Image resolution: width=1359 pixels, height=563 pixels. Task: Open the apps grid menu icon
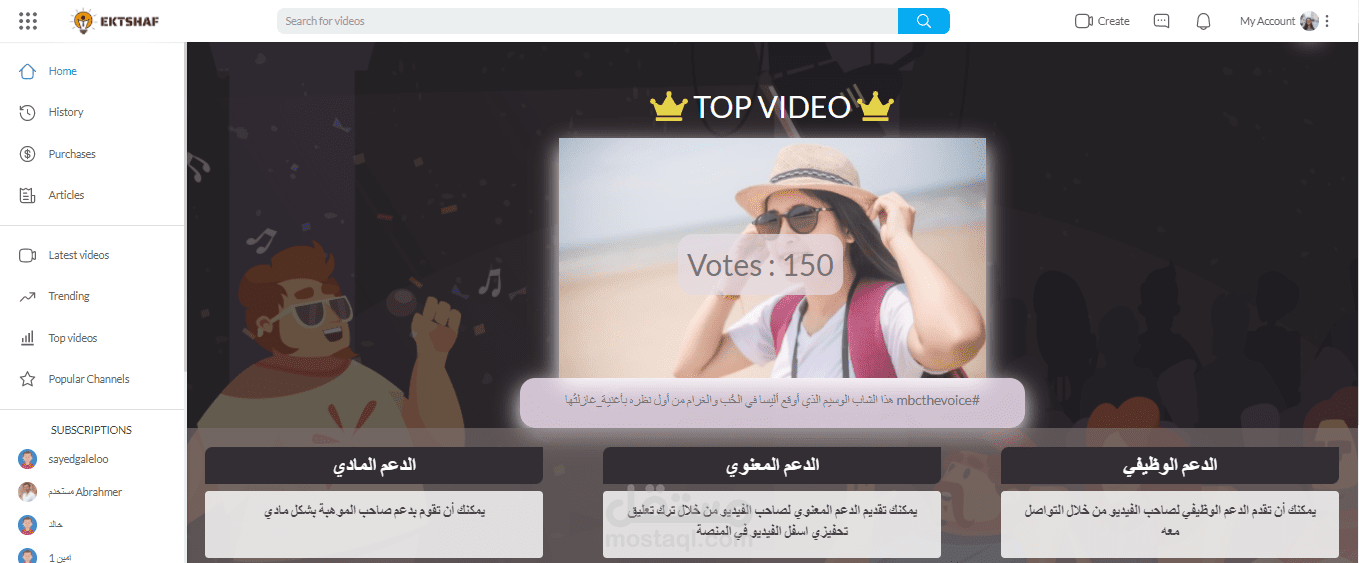[x=28, y=21]
